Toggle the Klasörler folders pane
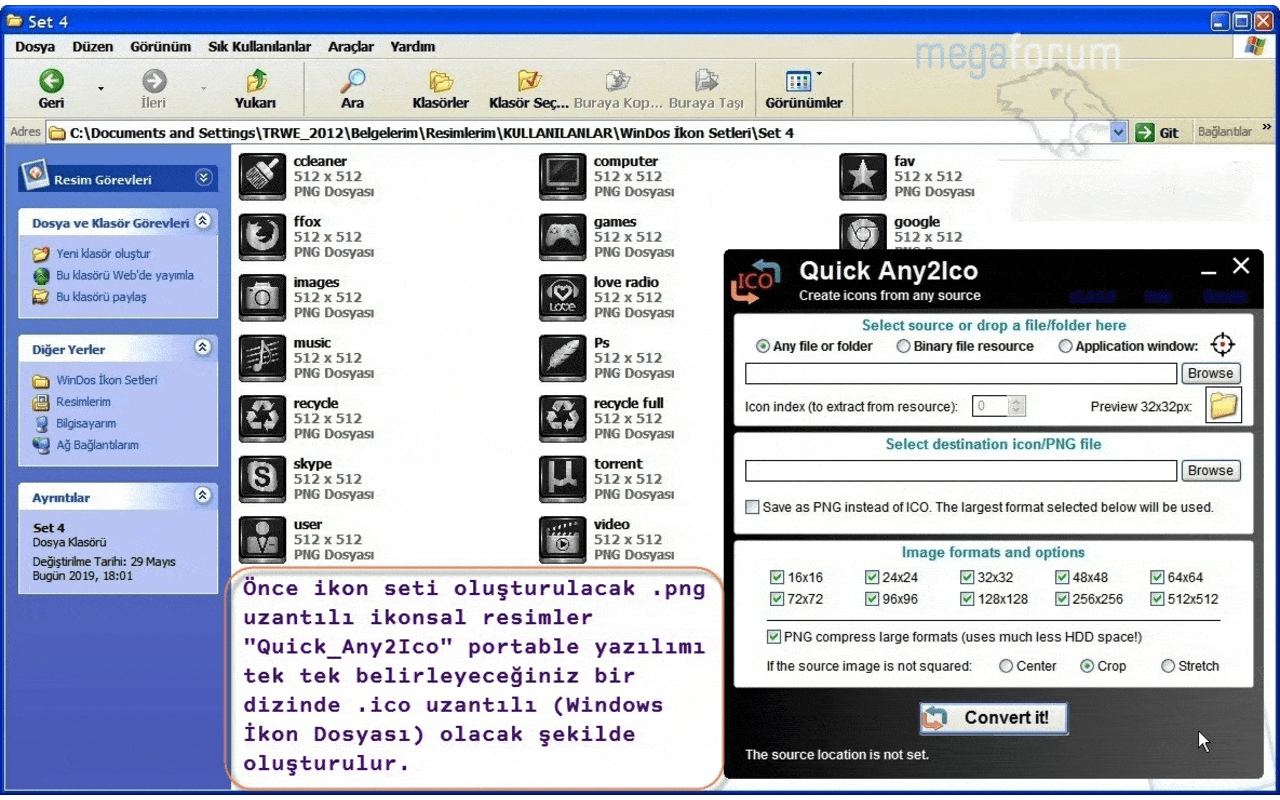The image size is (1280, 800). [x=441, y=88]
